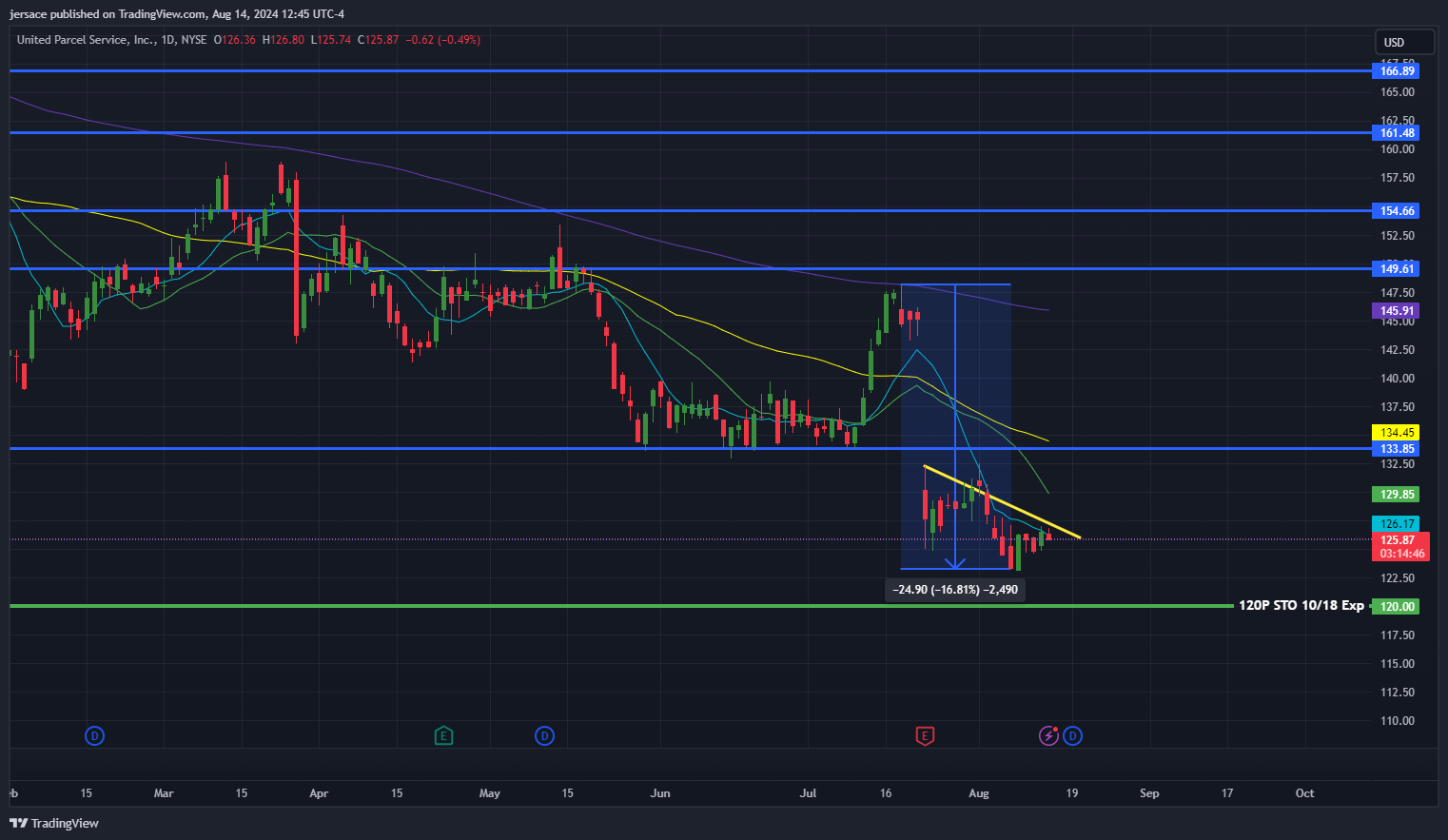Select the dividend D marker beside the lightning icon
This screenshot has height=840, width=1448.
click(1072, 735)
